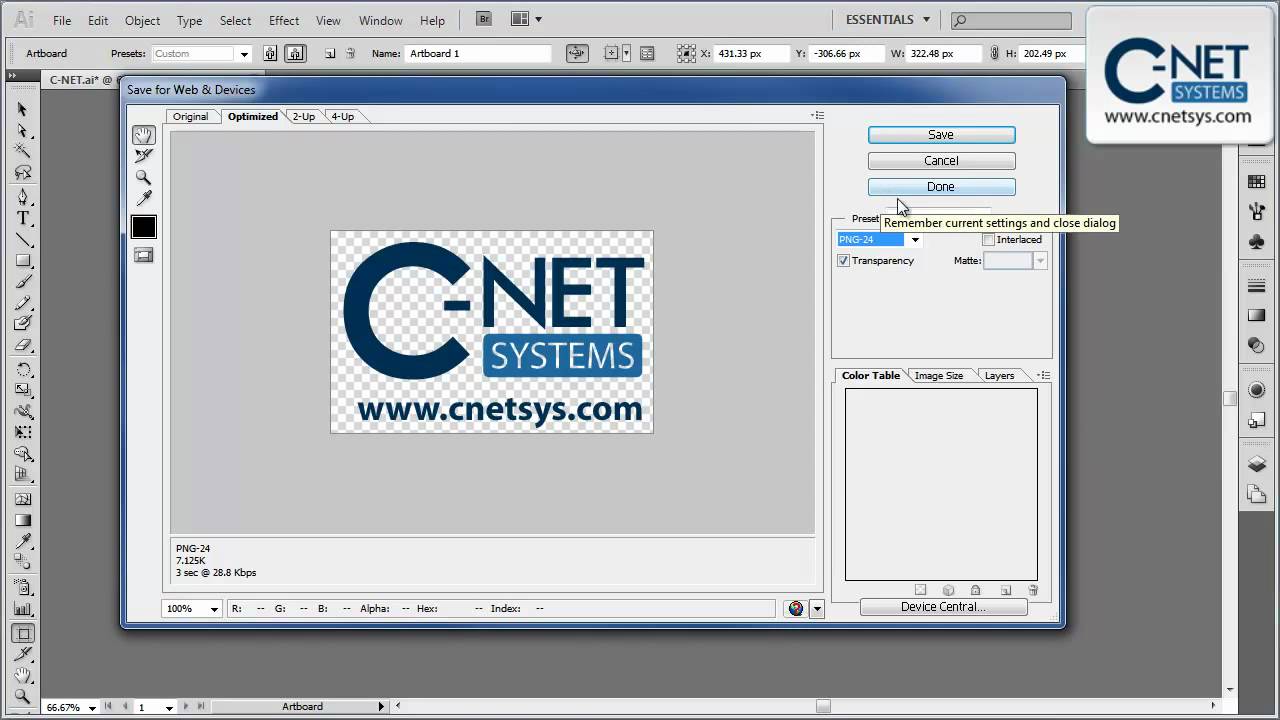Toggle slices visibility icon

pyautogui.click(x=143, y=255)
